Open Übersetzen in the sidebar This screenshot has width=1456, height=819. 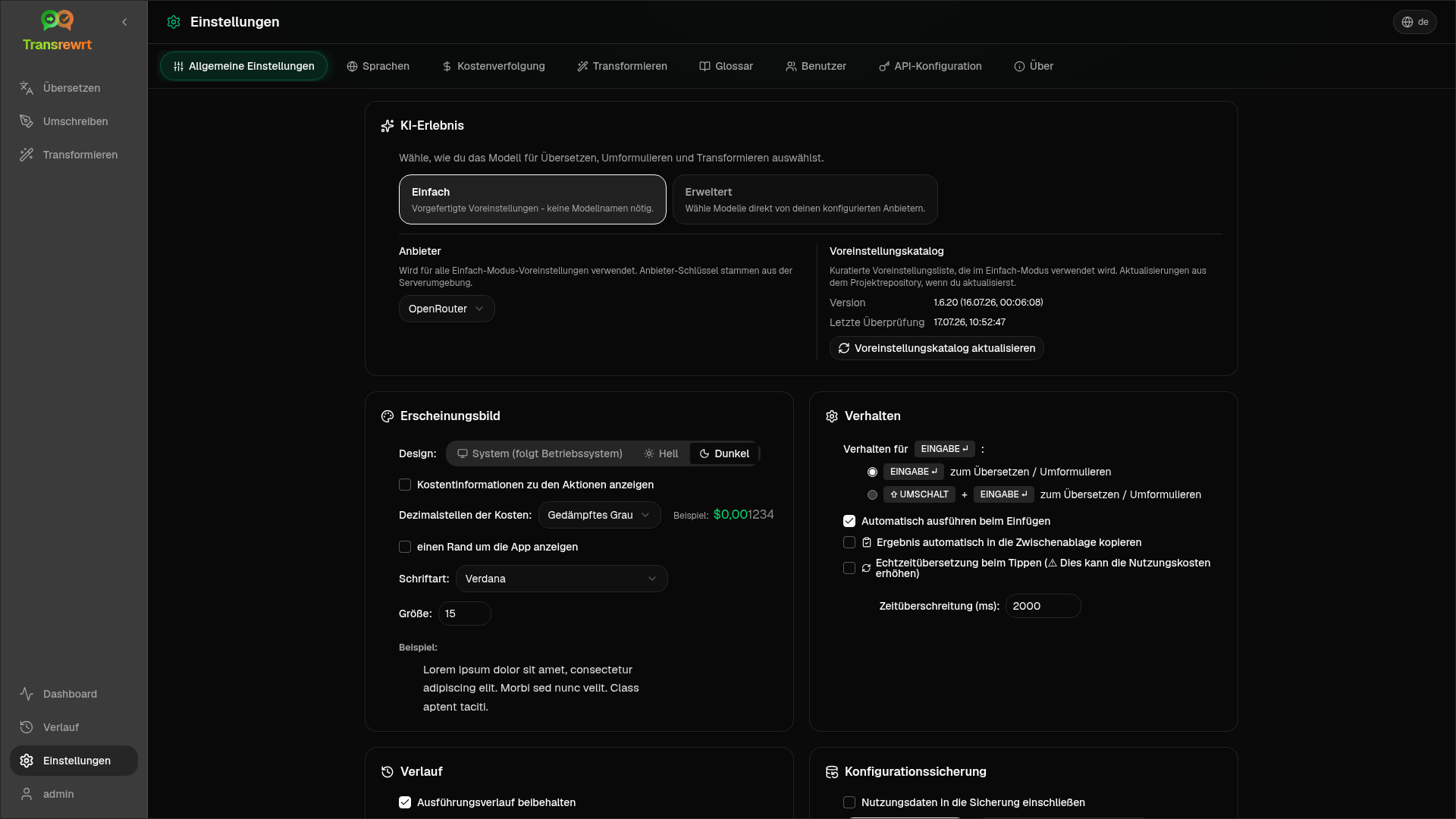click(x=74, y=88)
